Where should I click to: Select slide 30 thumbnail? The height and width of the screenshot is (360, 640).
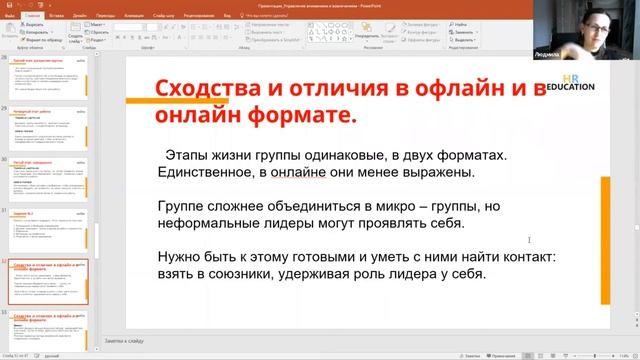coord(48,180)
